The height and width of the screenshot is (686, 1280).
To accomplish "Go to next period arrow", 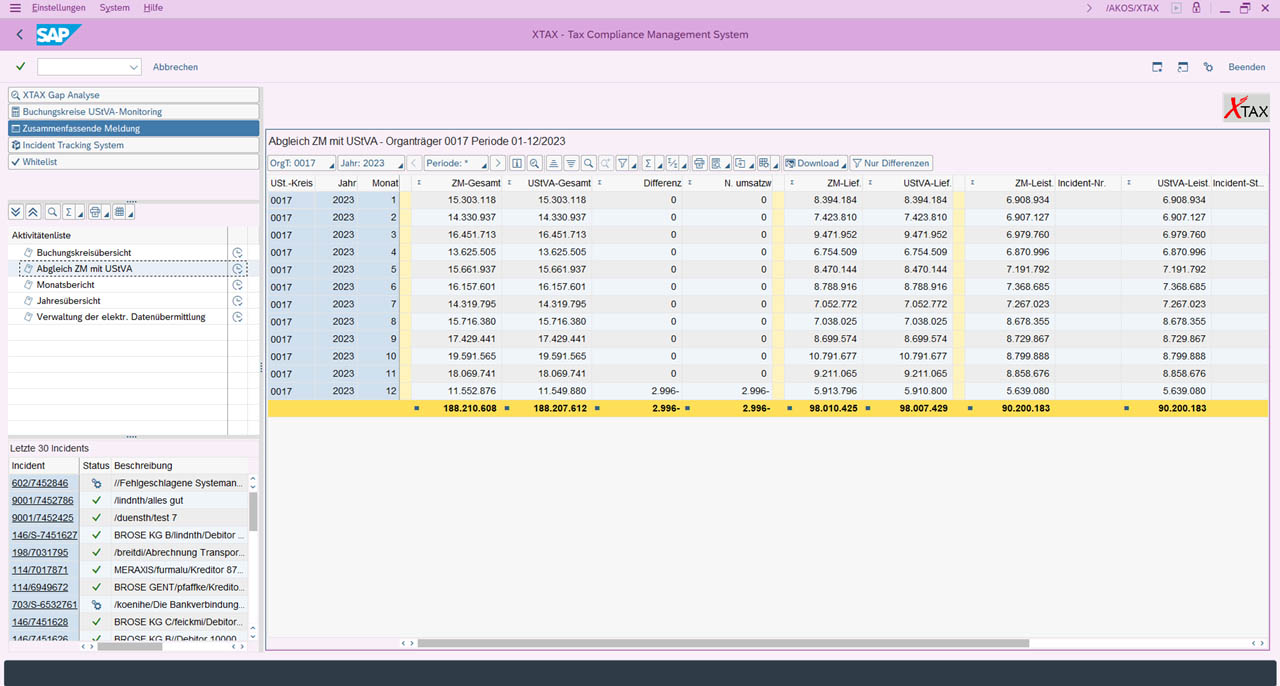I will pos(498,163).
